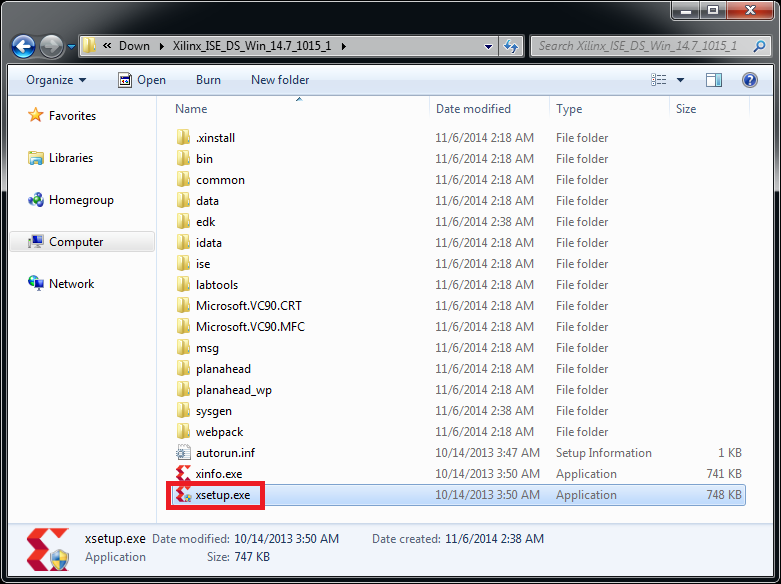The image size is (781, 584).
Task: Click the xsetup.exe file name
Action: click(x=223, y=495)
